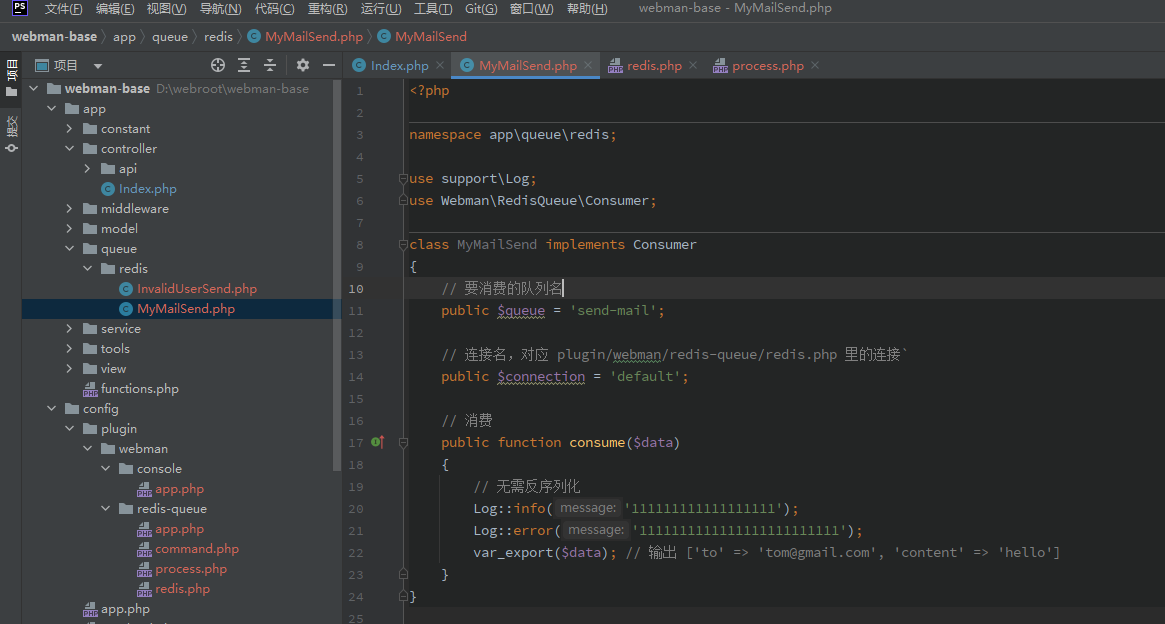Close the process.php editor tab
Screen dimensions: 1165x624
(x=815, y=65)
